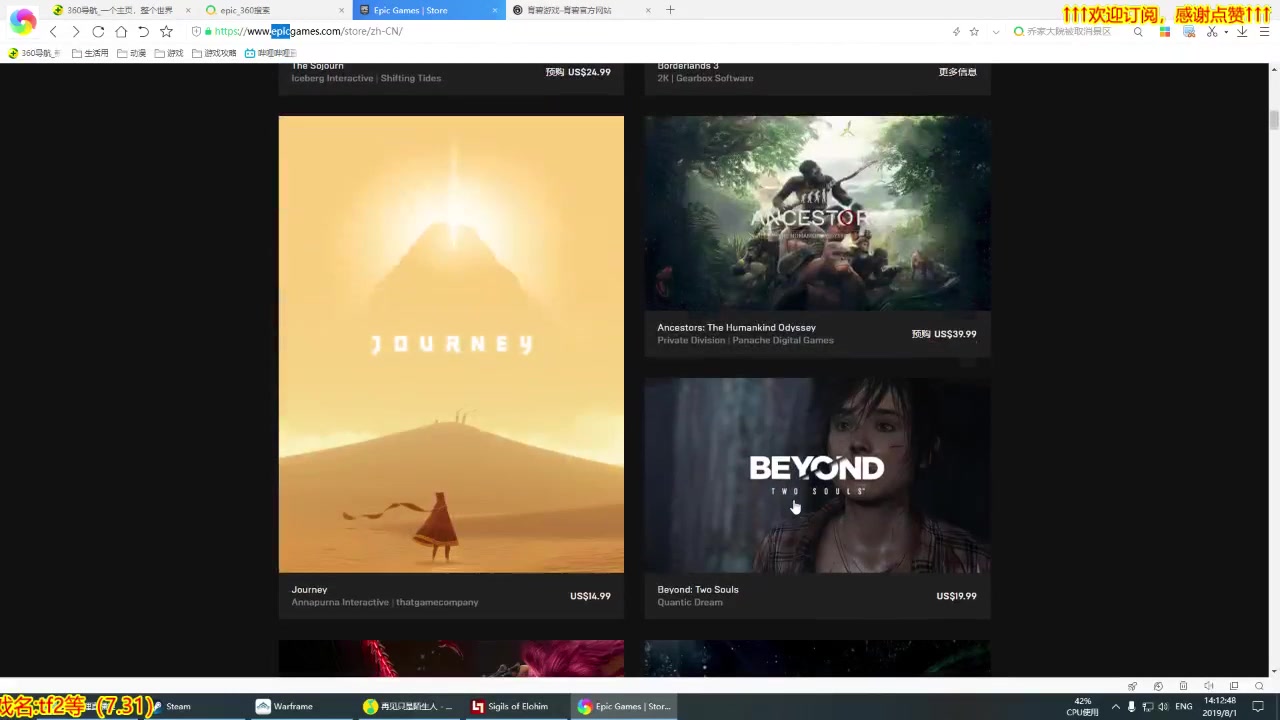
Task: Open the 游戏攻略 bookmarks folder
Action: (x=214, y=53)
